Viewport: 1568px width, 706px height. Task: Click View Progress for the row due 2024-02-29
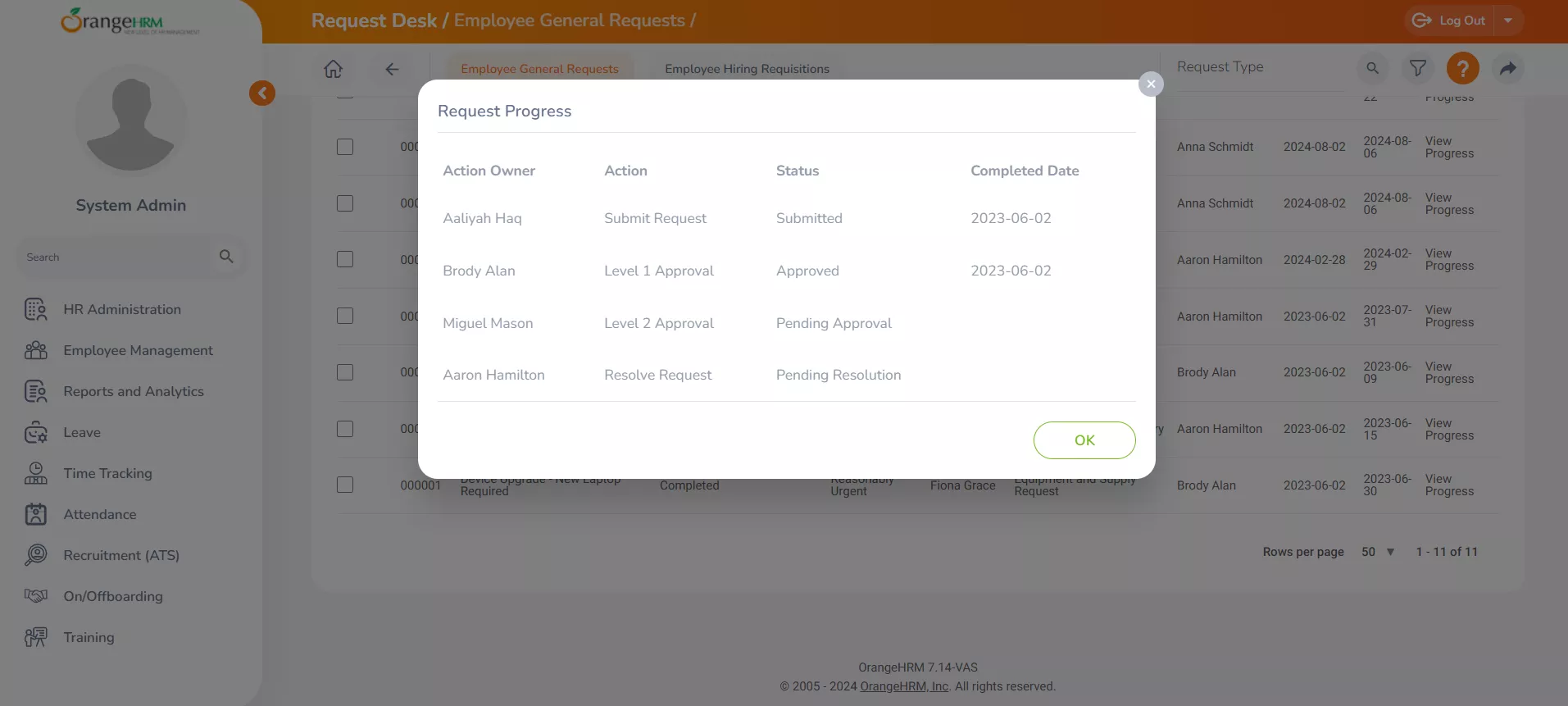click(1449, 259)
